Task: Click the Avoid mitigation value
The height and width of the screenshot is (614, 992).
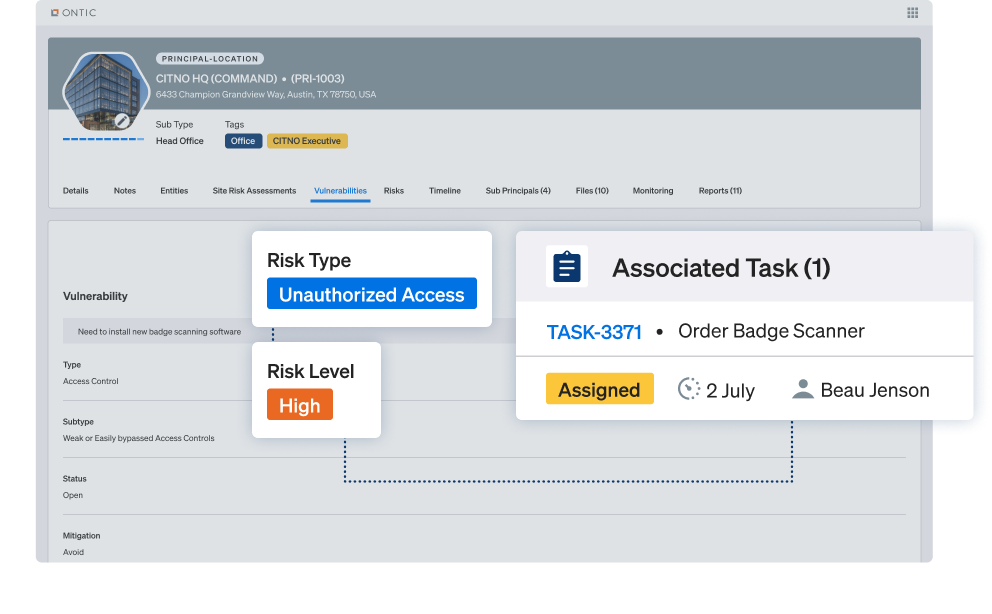Action: 73,552
